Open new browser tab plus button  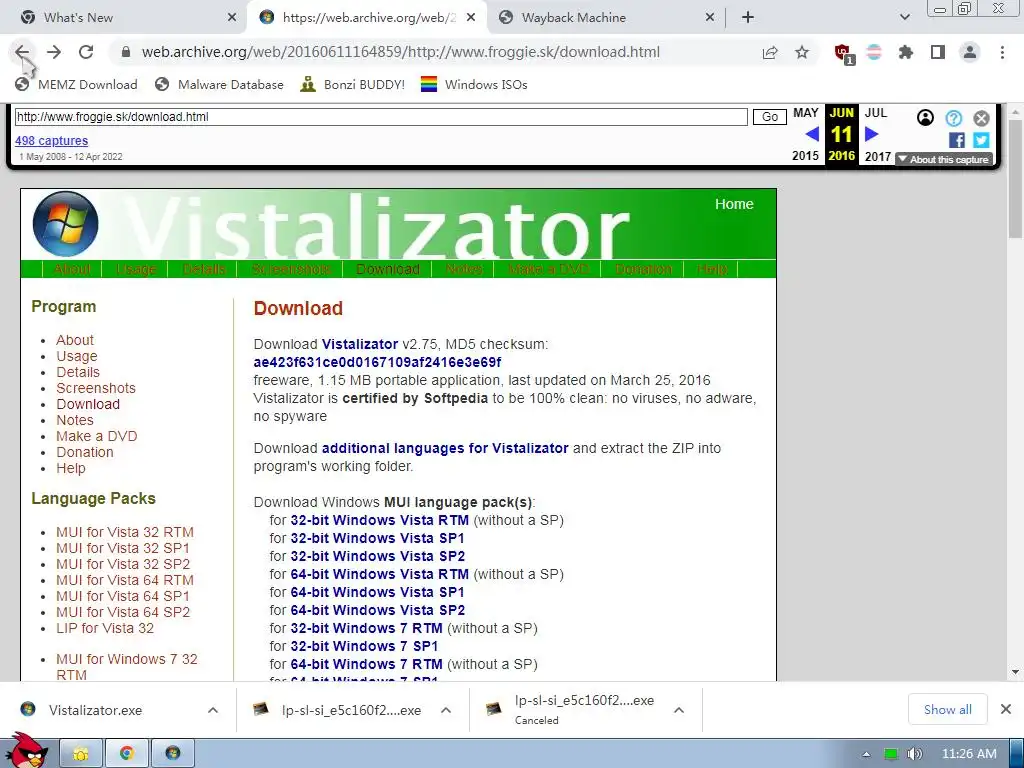[748, 18]
